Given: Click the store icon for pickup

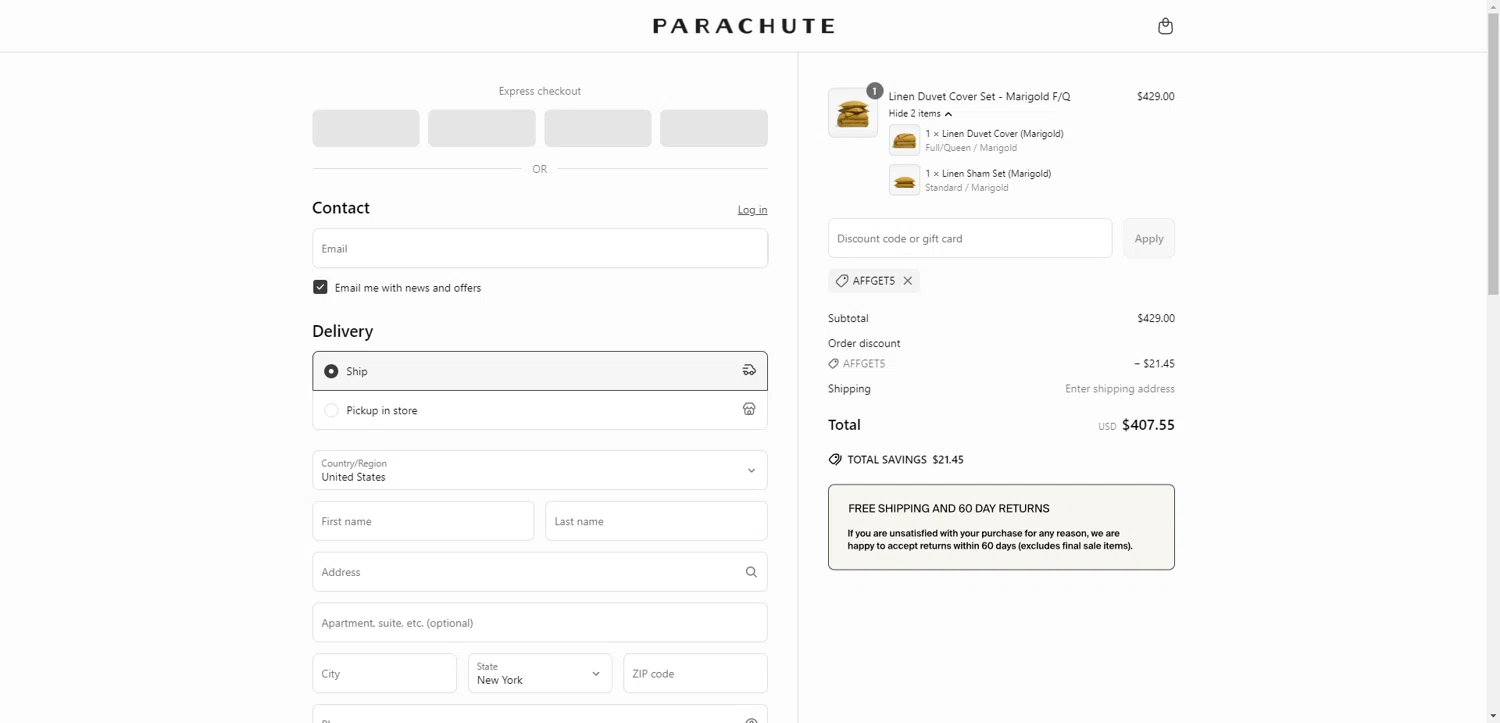Looking at the screenshot, I should pyautogui.click(x=749, y=409).
